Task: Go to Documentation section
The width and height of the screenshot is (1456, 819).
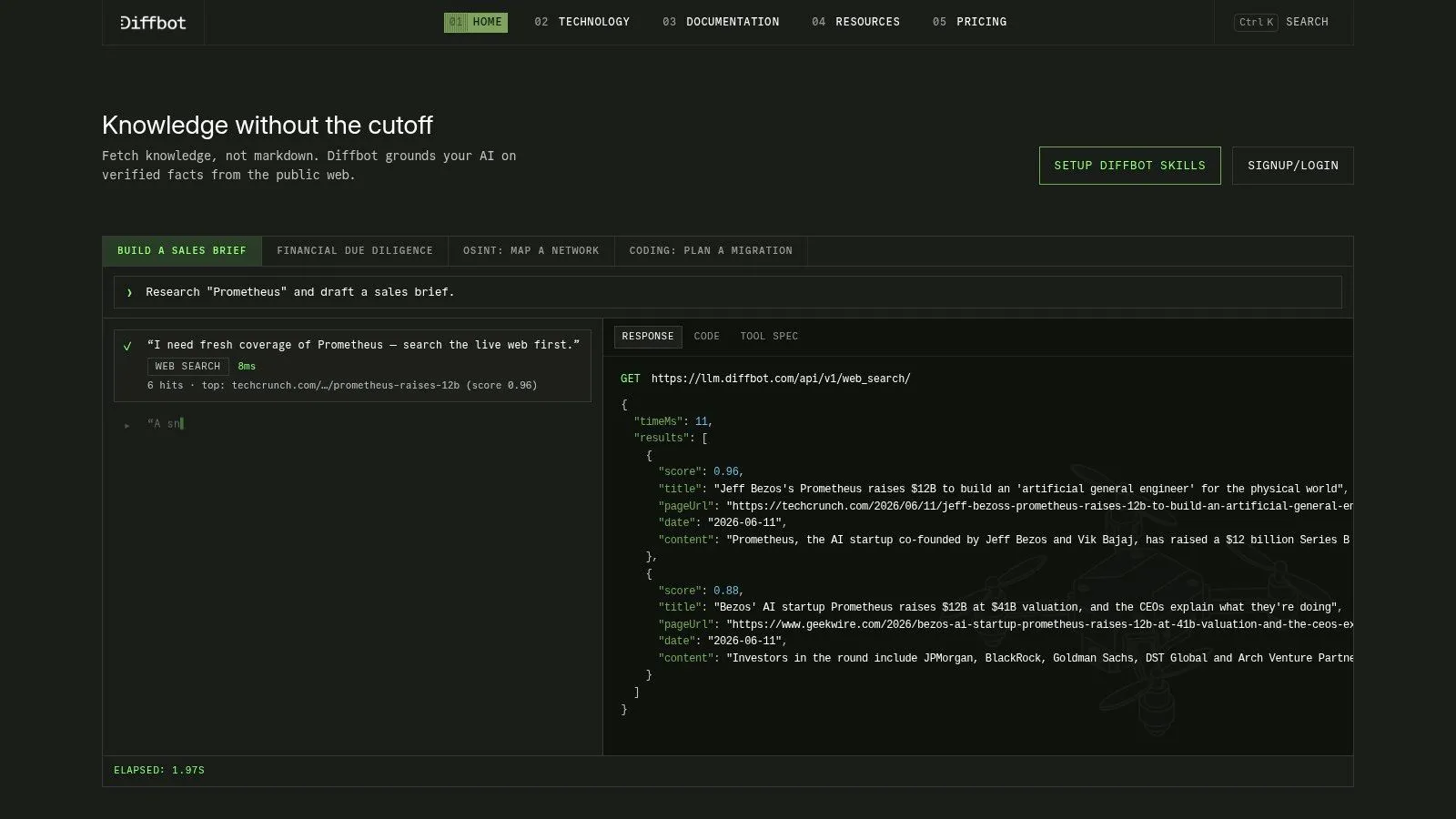Action: coord(721,22)
